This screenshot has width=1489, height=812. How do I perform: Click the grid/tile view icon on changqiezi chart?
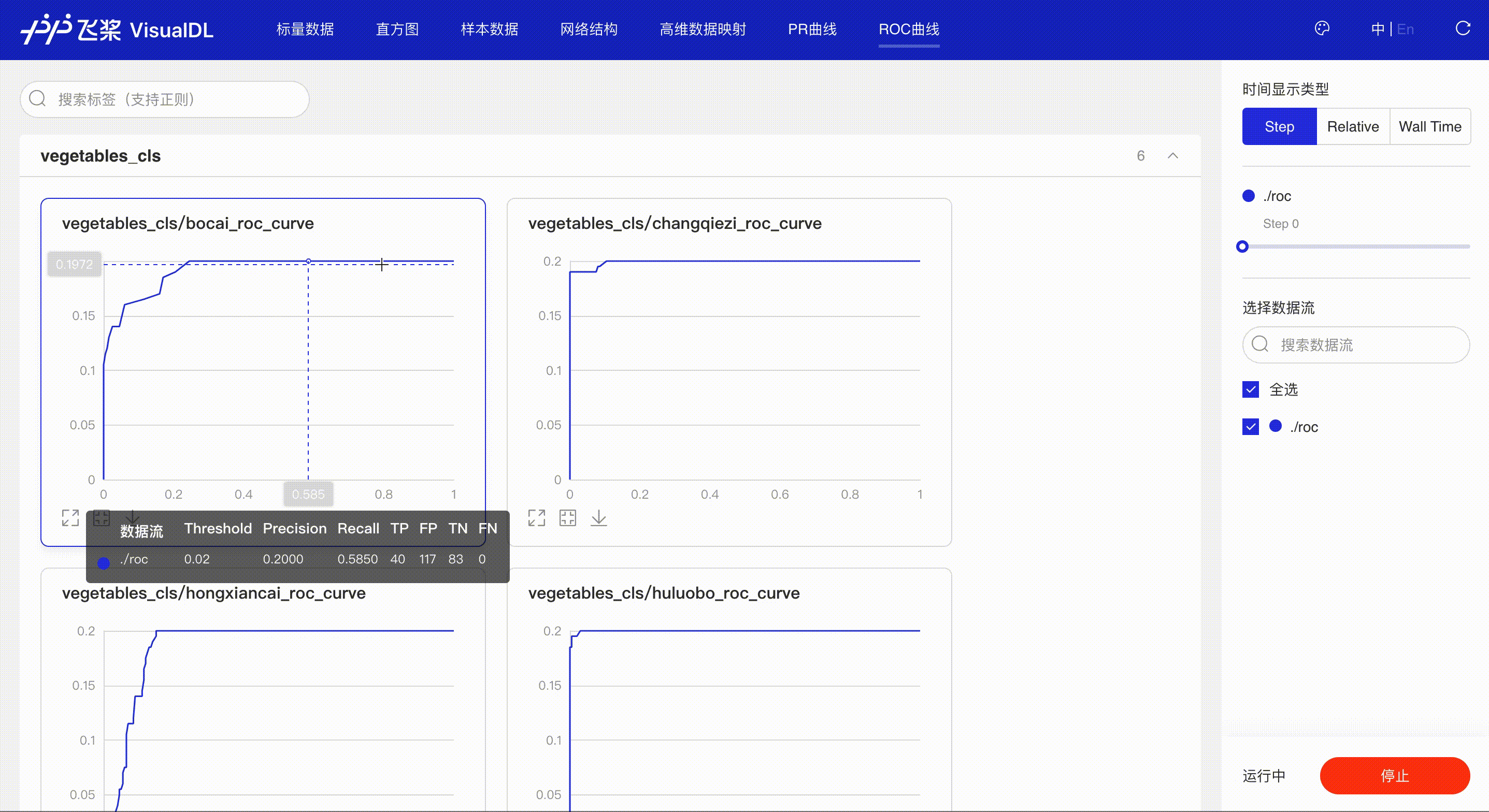[568, 518]
